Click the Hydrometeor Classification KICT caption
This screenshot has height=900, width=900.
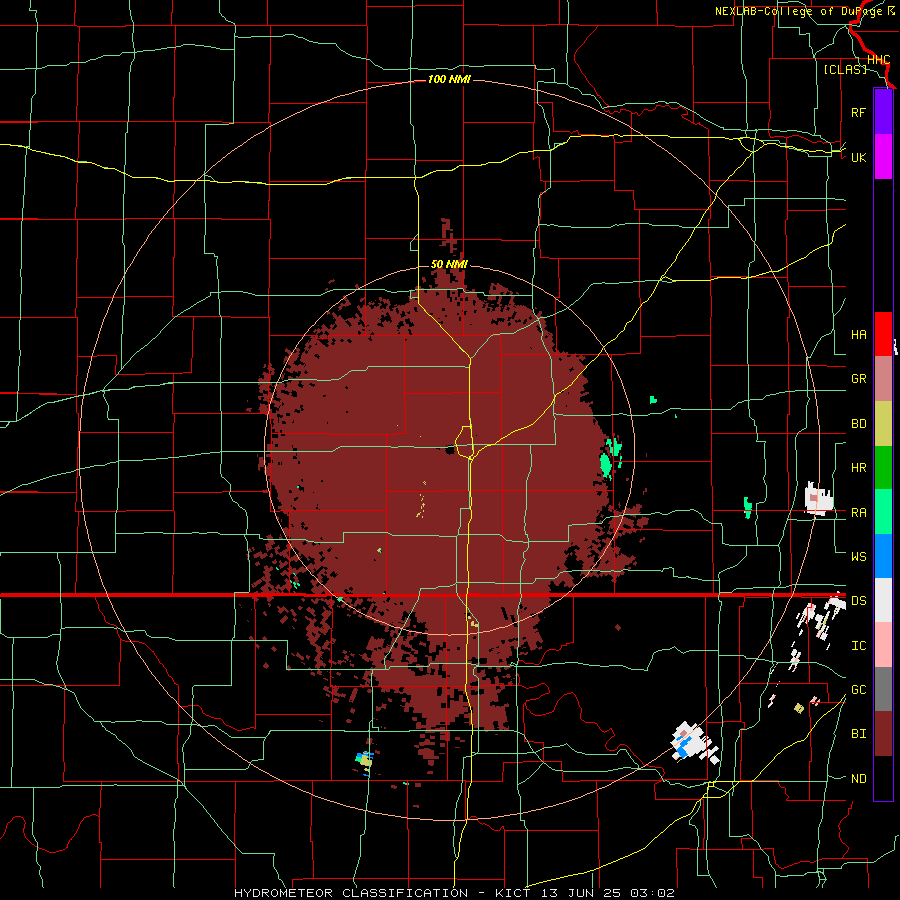[454, 893]
